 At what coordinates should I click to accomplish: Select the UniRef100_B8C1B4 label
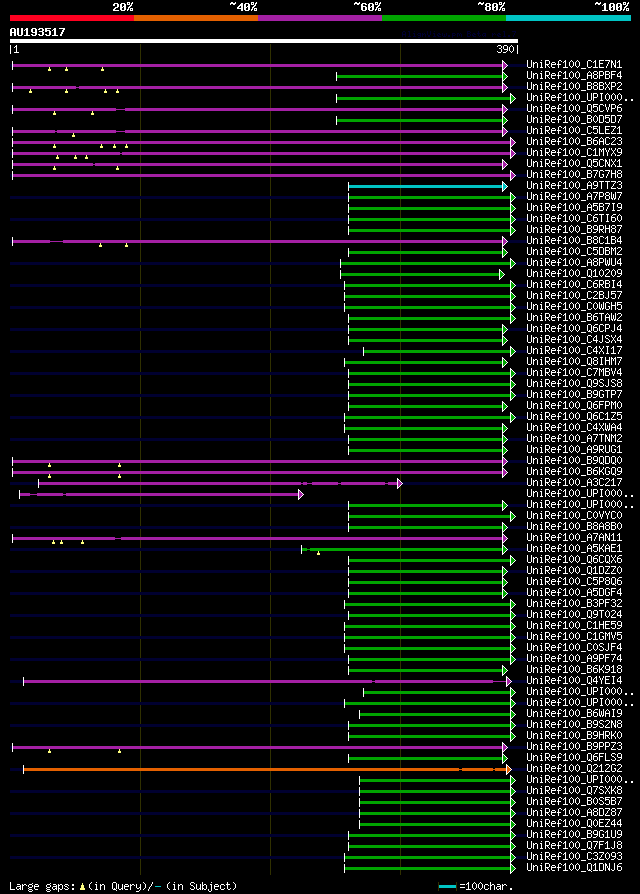coord(574,241)
